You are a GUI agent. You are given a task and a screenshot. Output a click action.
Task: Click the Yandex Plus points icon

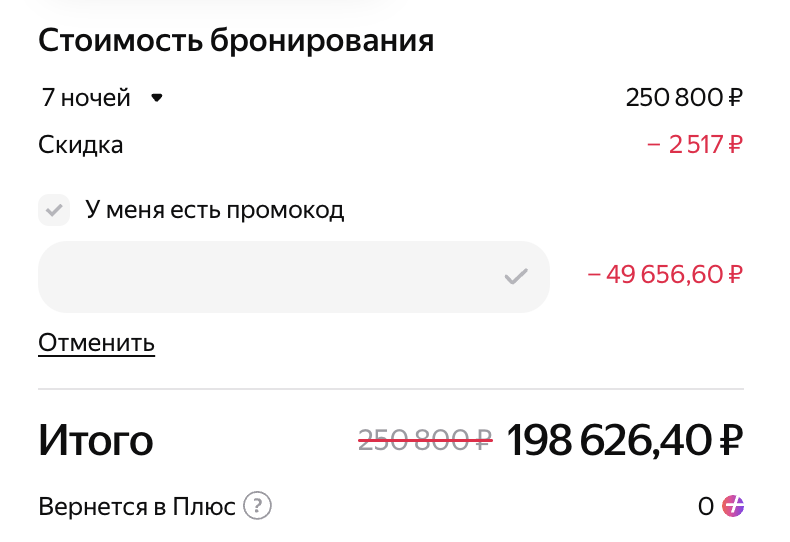click(x=733, y=506)
